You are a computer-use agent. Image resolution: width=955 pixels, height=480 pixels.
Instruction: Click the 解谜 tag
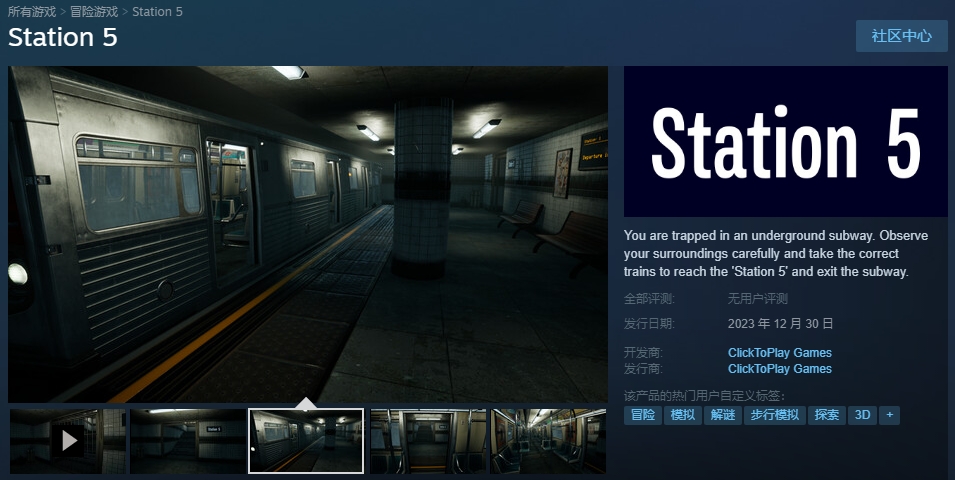[x=723, y=415]
